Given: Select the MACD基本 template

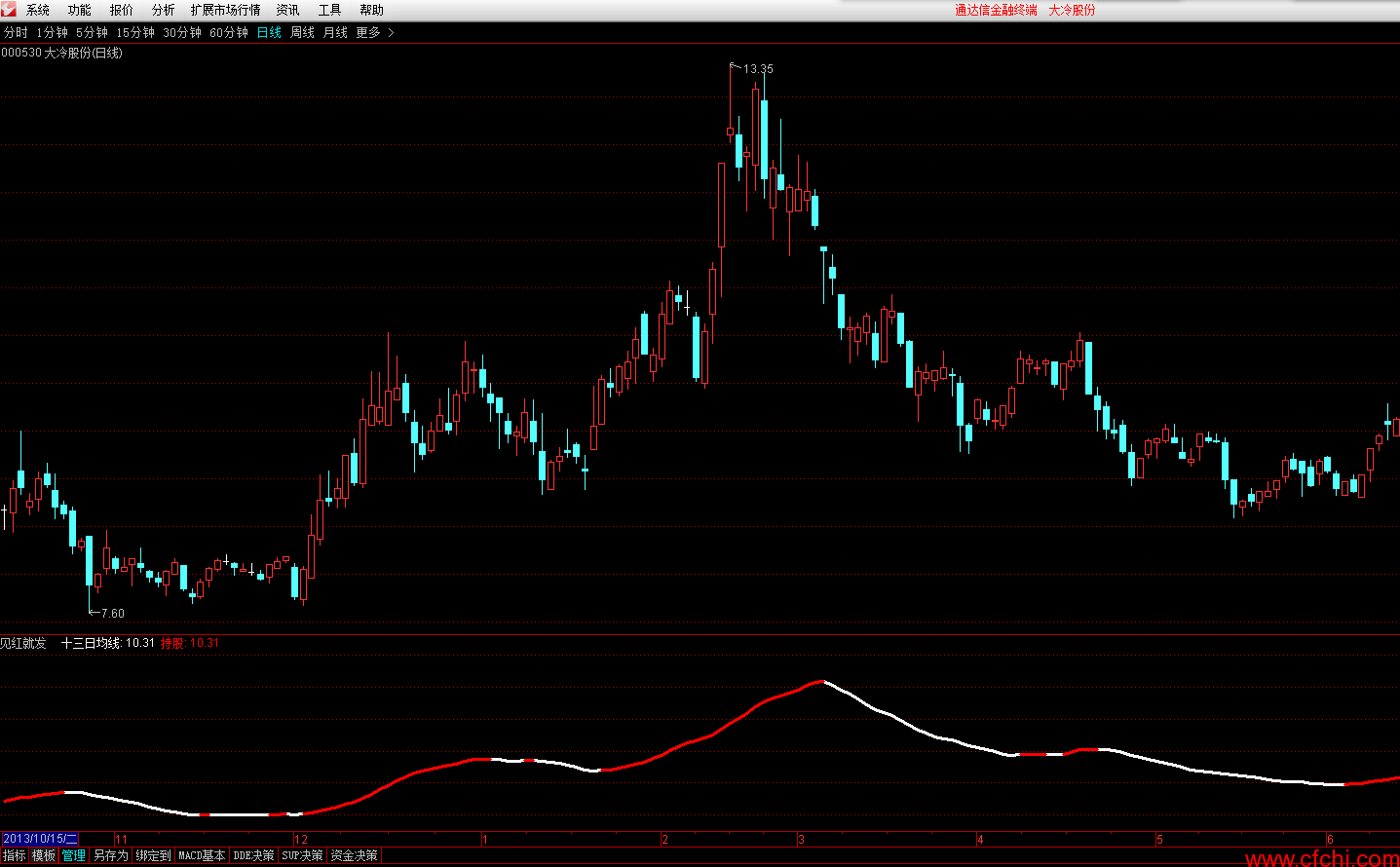Looking at the screenshot, I should [202, 855].
